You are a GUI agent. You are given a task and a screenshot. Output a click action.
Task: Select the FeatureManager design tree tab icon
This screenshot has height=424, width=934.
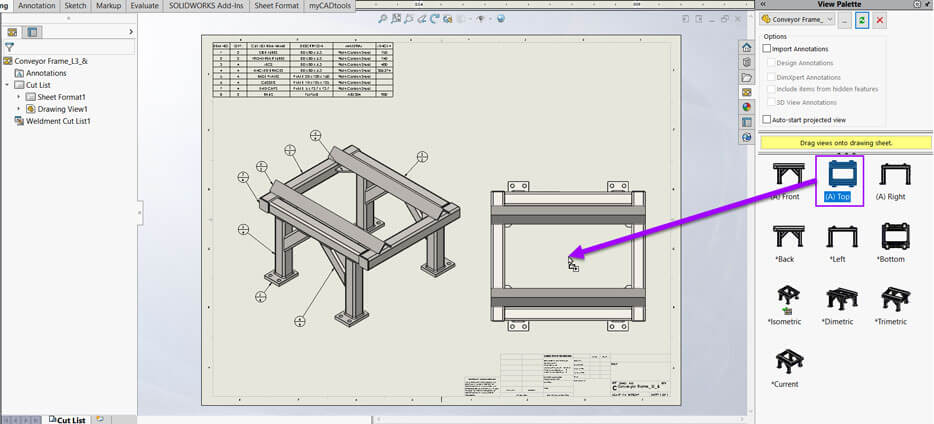[13, 32]
